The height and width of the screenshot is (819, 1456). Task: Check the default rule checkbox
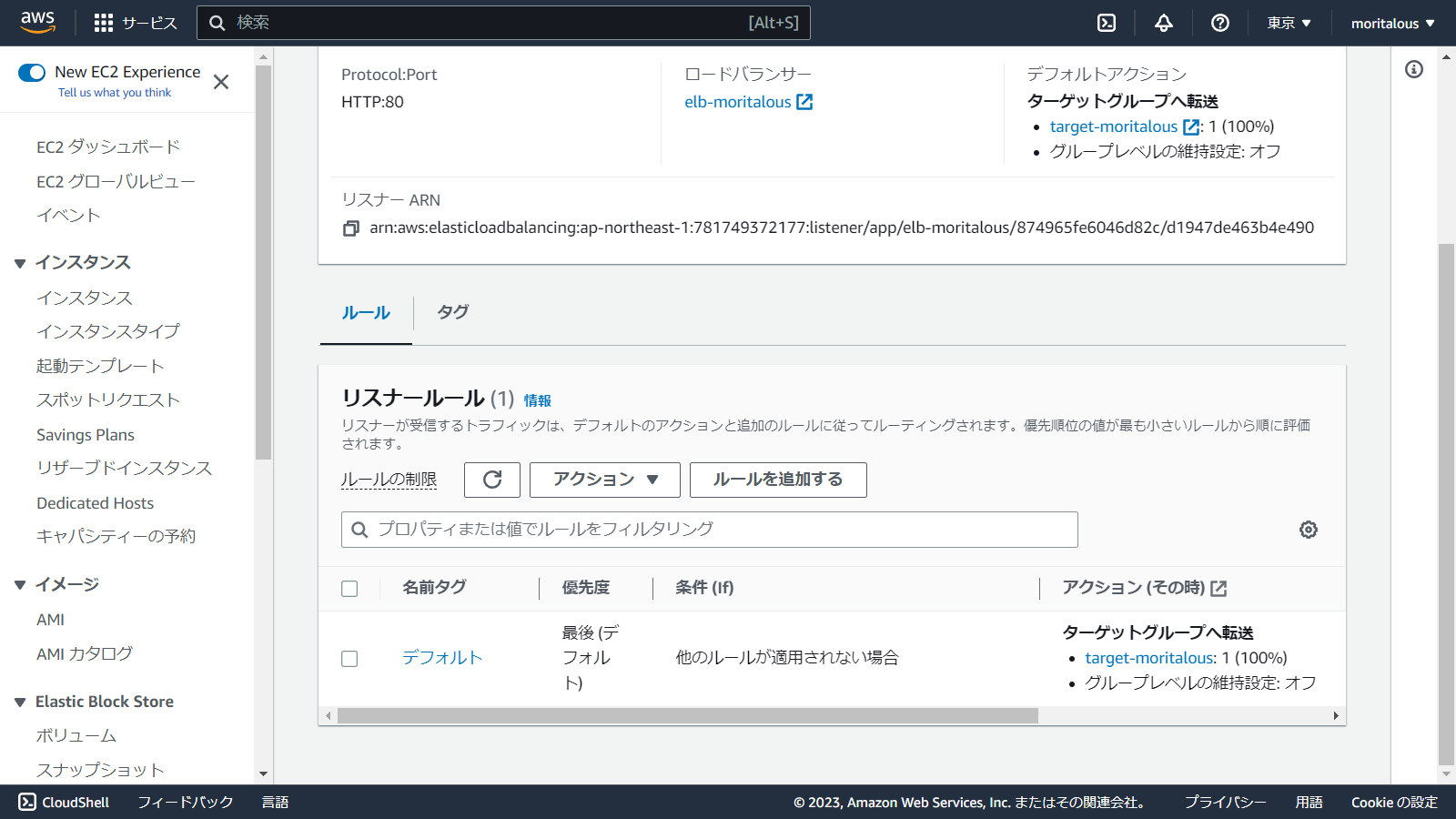349,658
